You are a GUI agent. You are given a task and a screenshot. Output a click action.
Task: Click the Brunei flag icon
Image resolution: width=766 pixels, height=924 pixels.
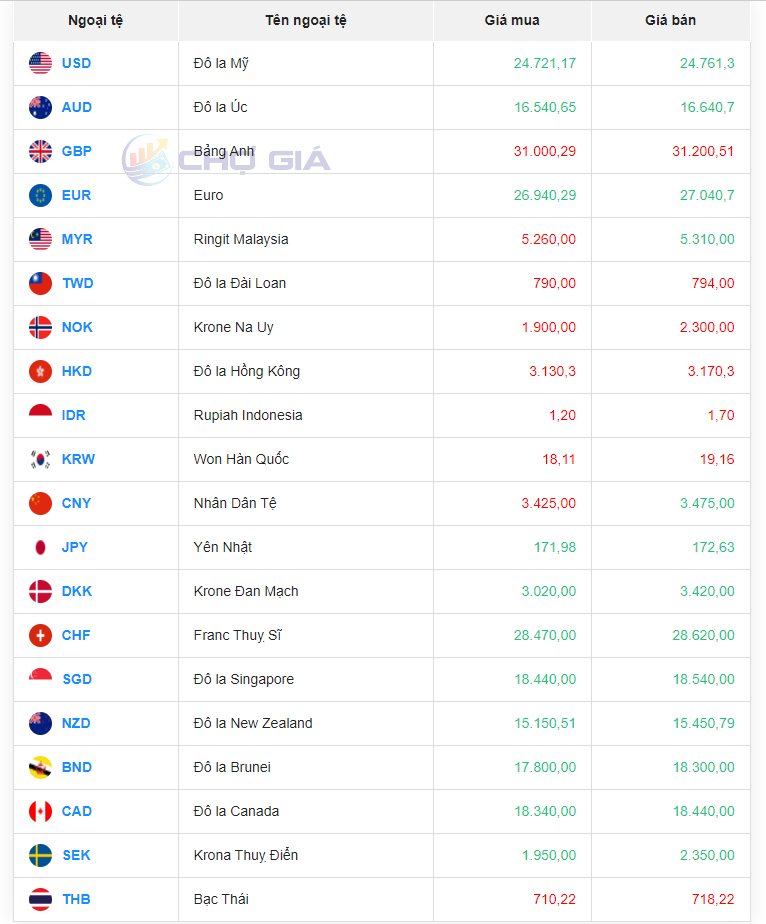(40, 767)
